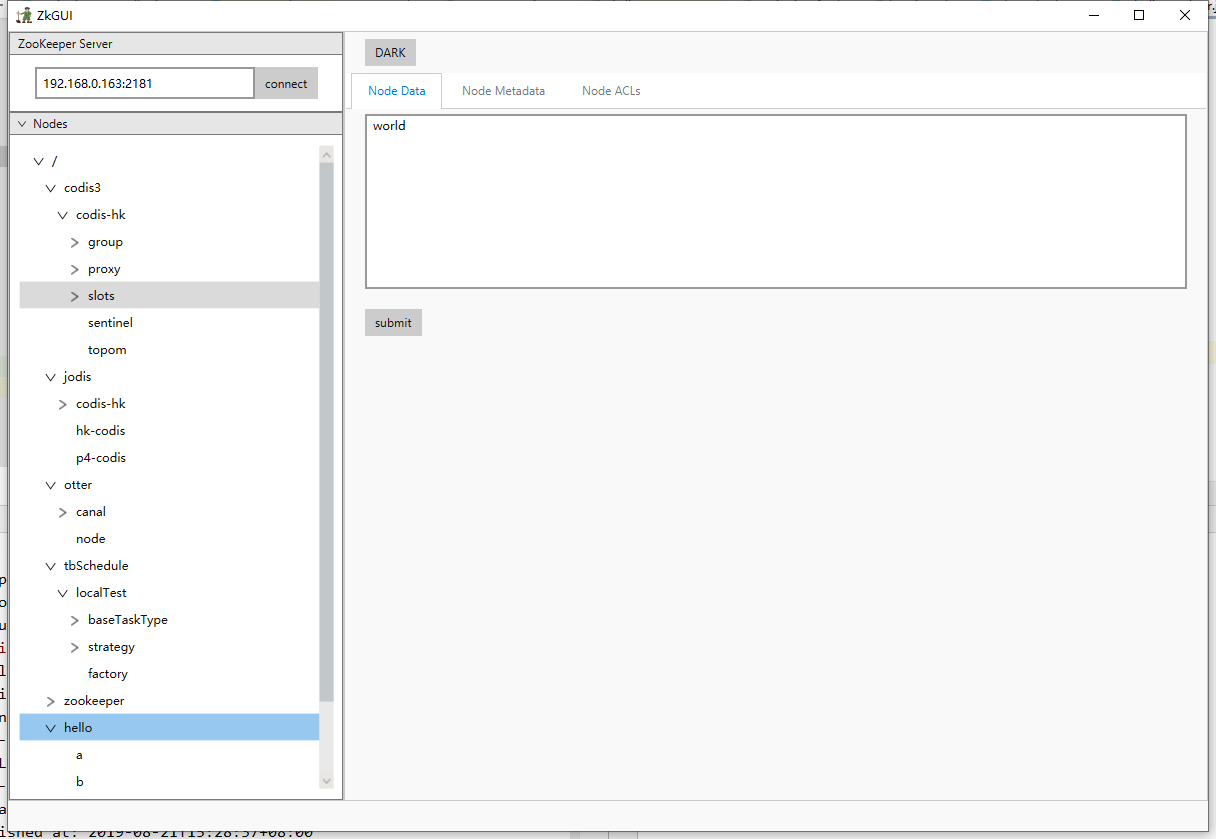Viewport: 1216px width, 839px height.
Task: Collapse the tbSchedule node
Action: click(51, 566)
